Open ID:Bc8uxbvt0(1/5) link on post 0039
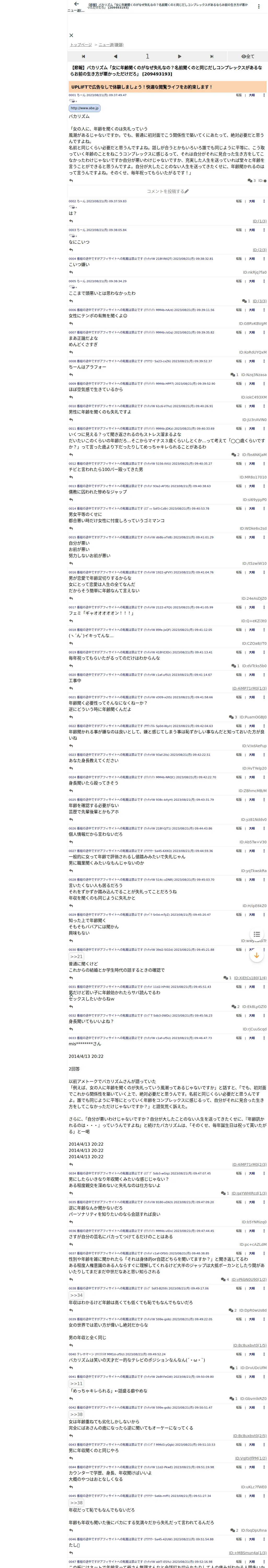This screenshot has height=1568, width=268. 250,1346
